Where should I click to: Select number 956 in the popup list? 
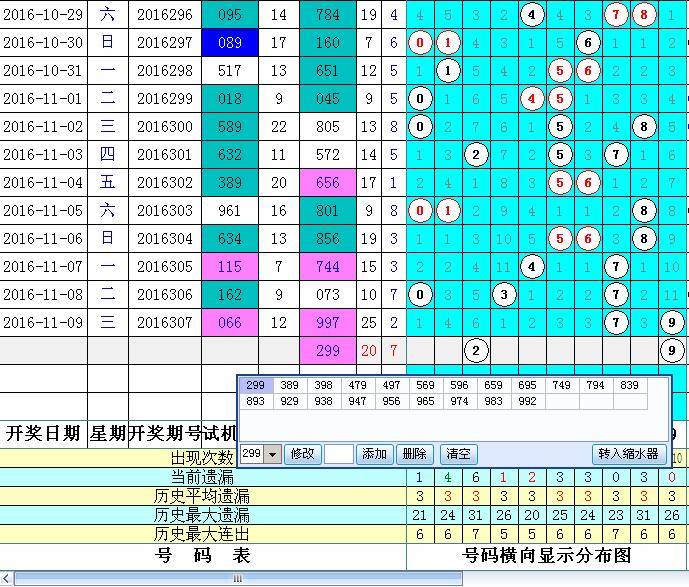(392, 401)
